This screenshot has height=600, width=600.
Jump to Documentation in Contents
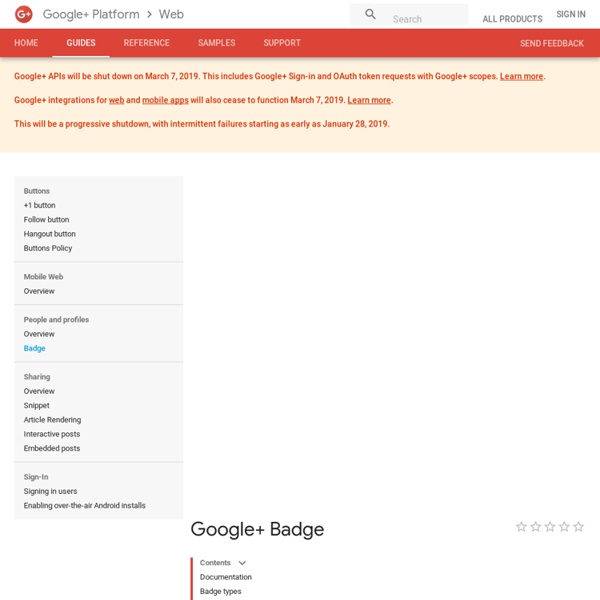tap(225, 577)
